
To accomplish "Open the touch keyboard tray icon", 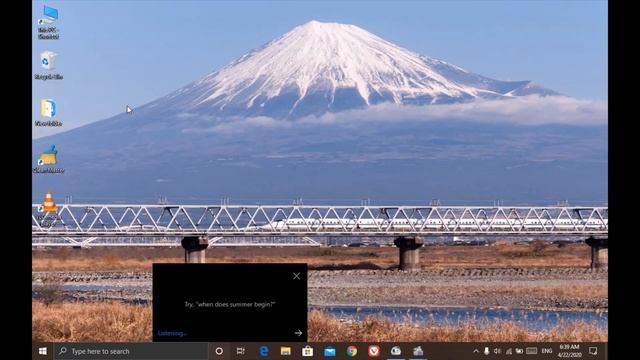I will point(531,351).
